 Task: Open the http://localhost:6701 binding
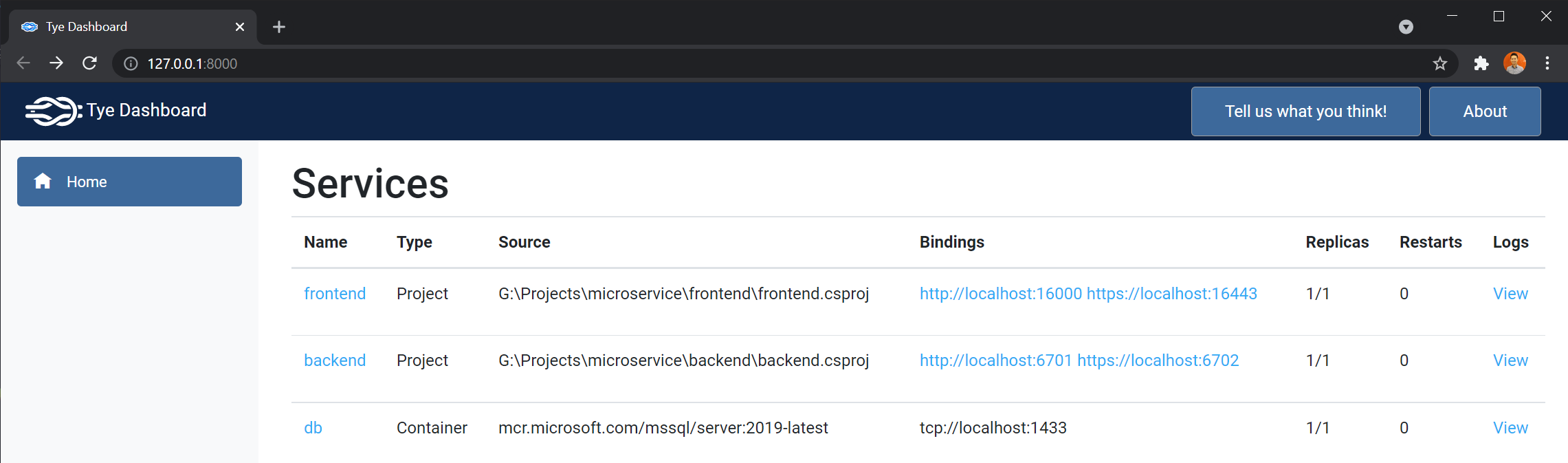point(996,360)
